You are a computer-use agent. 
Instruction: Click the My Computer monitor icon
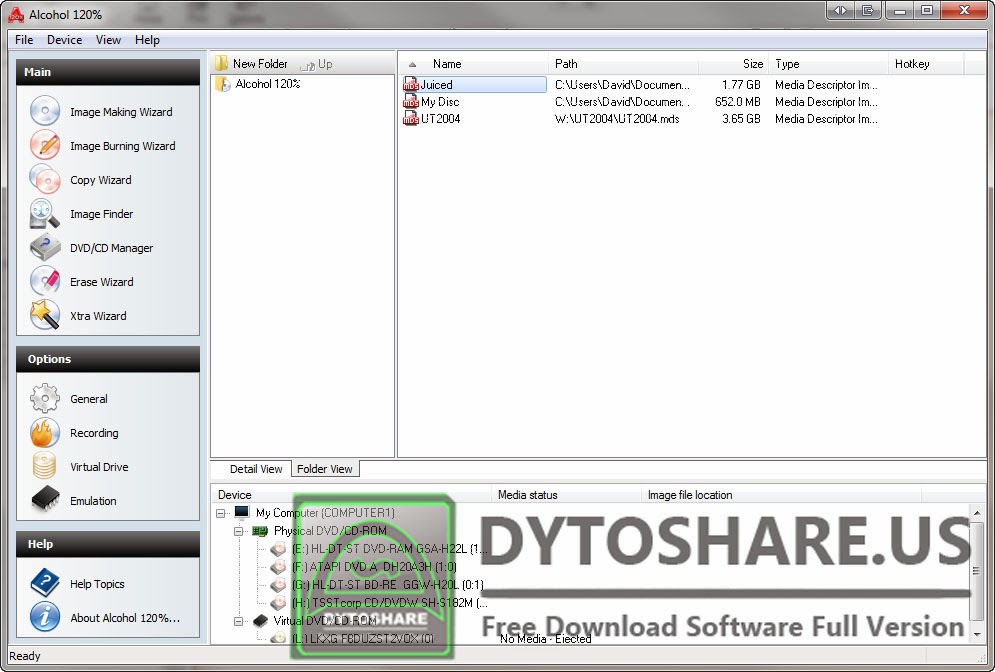pyautogui.click(x=242, y=512)
